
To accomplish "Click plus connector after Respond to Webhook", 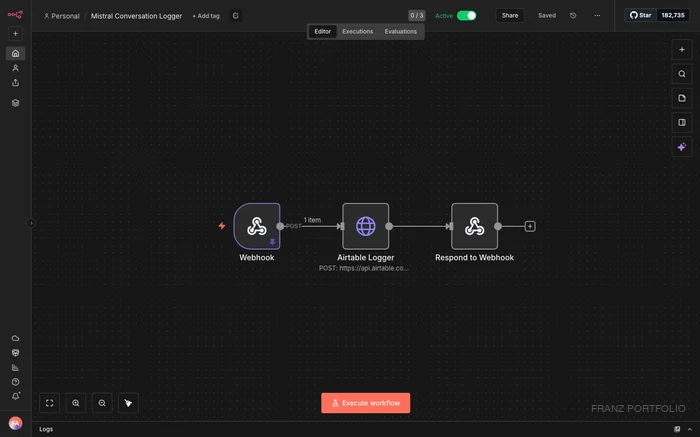I will coord(530,226).
